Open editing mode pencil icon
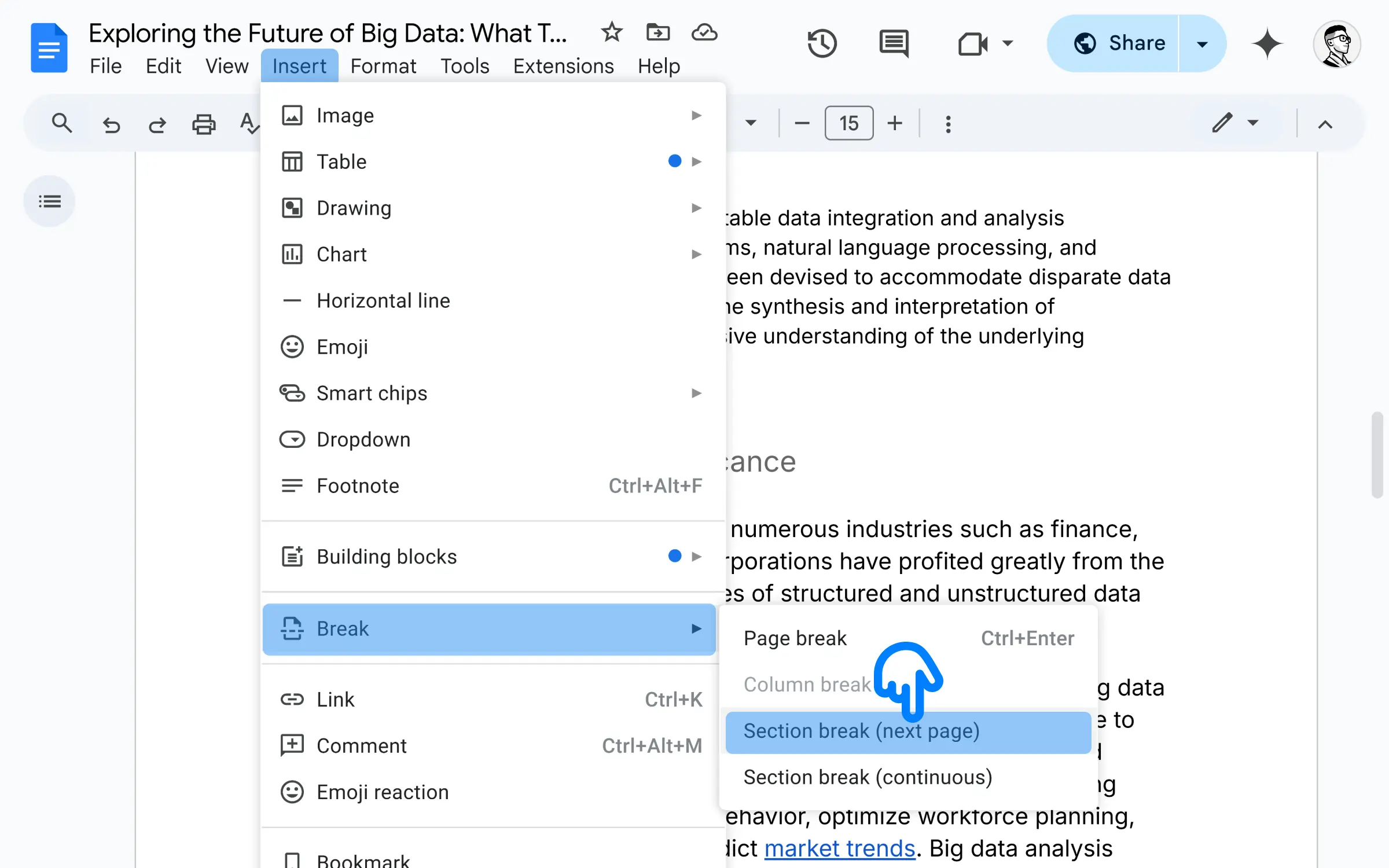1389x868 pixels. (1222, 123)
